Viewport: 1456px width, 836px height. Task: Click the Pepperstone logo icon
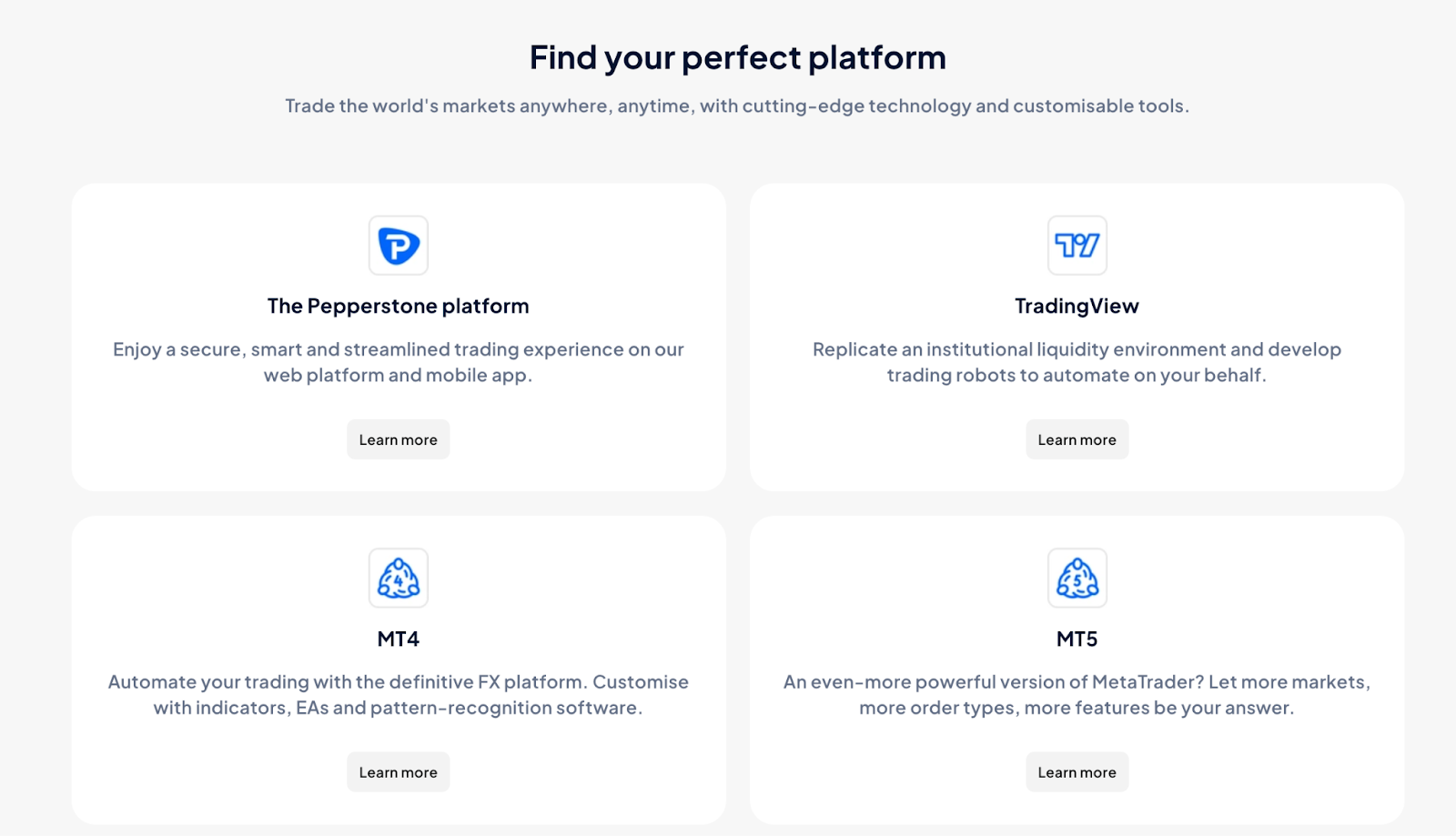point(398,246)
